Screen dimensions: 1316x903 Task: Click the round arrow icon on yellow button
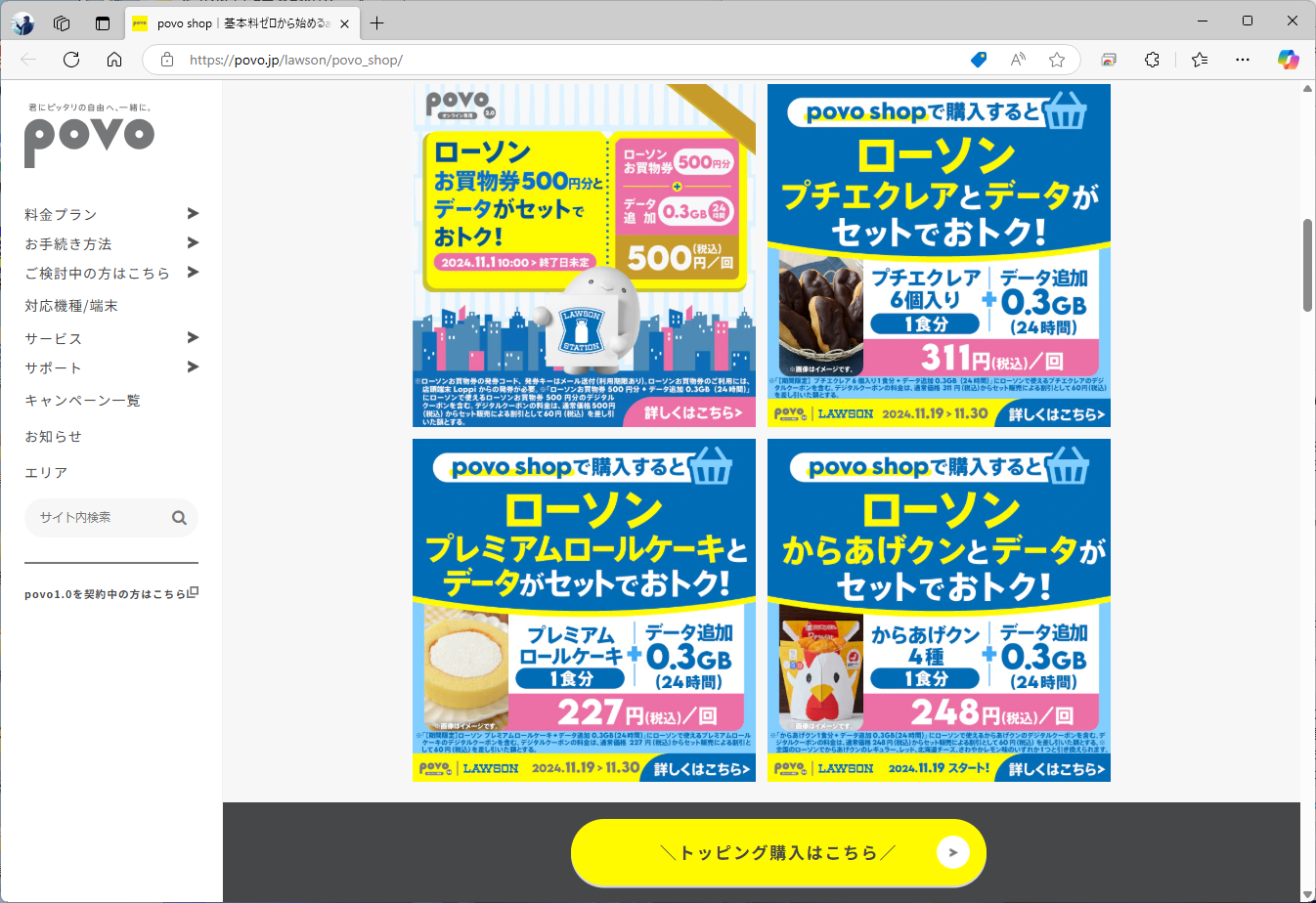pyautogui.click(x=952, y=852)
